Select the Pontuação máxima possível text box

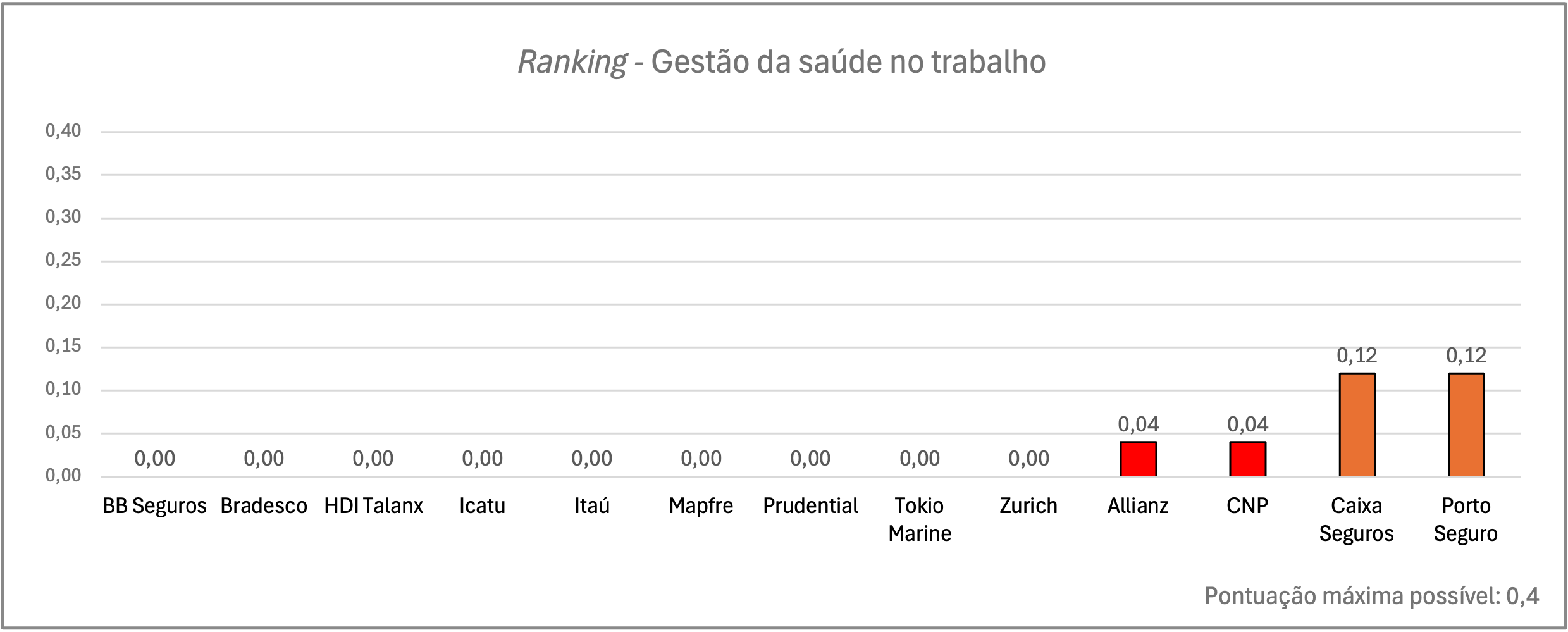pyautogui.click(x=1371, y=597)
